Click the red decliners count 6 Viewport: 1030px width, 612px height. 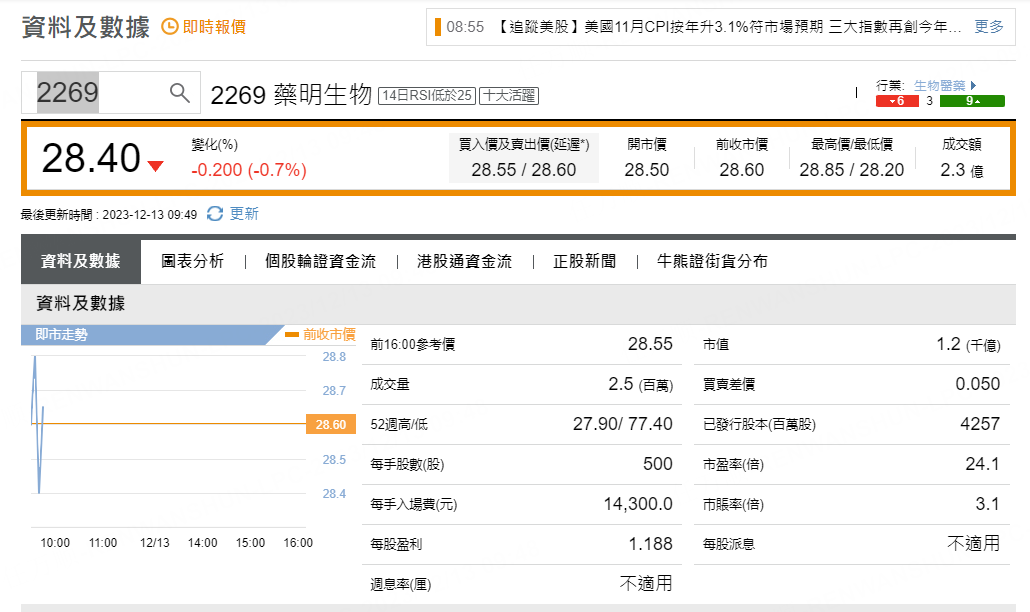tap(897, 101)
